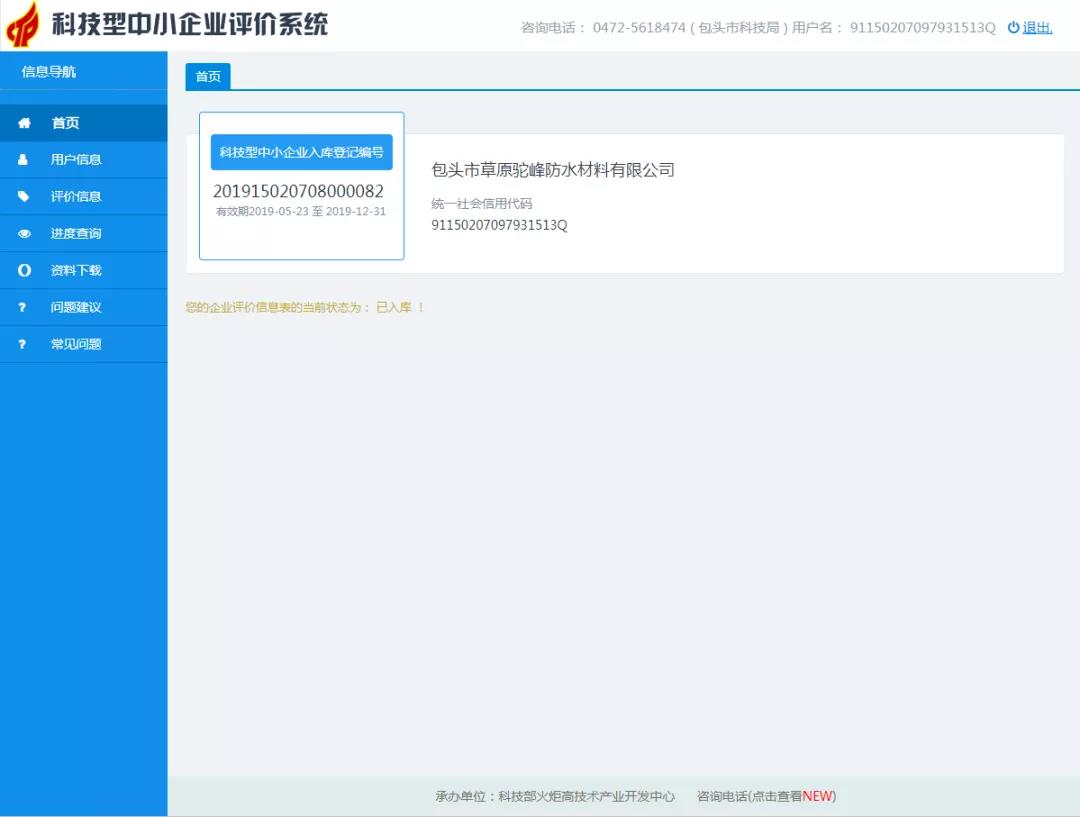This screenshot has height=817, width=1080.
Task: Select registration number 201915020708000082
Action: 298,192
